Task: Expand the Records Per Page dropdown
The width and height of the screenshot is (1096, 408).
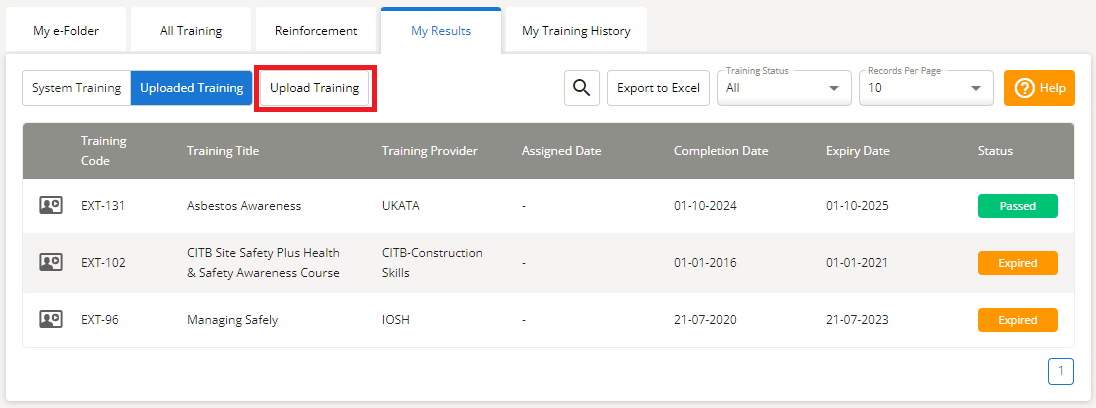Action: [x=925, y=88]
